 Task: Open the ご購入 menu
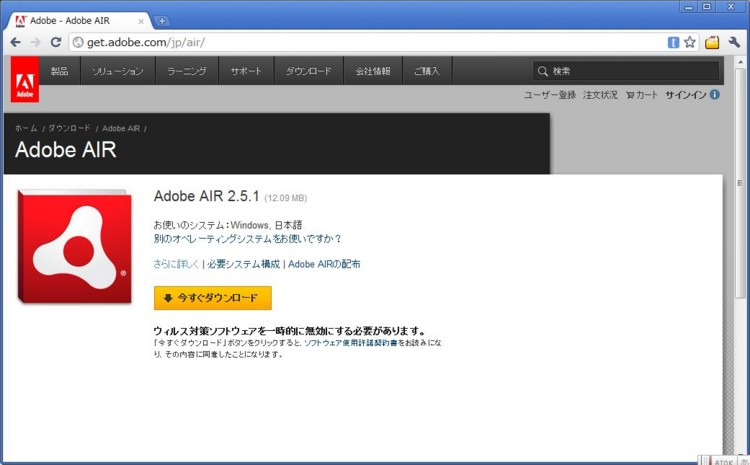(427, 71)
